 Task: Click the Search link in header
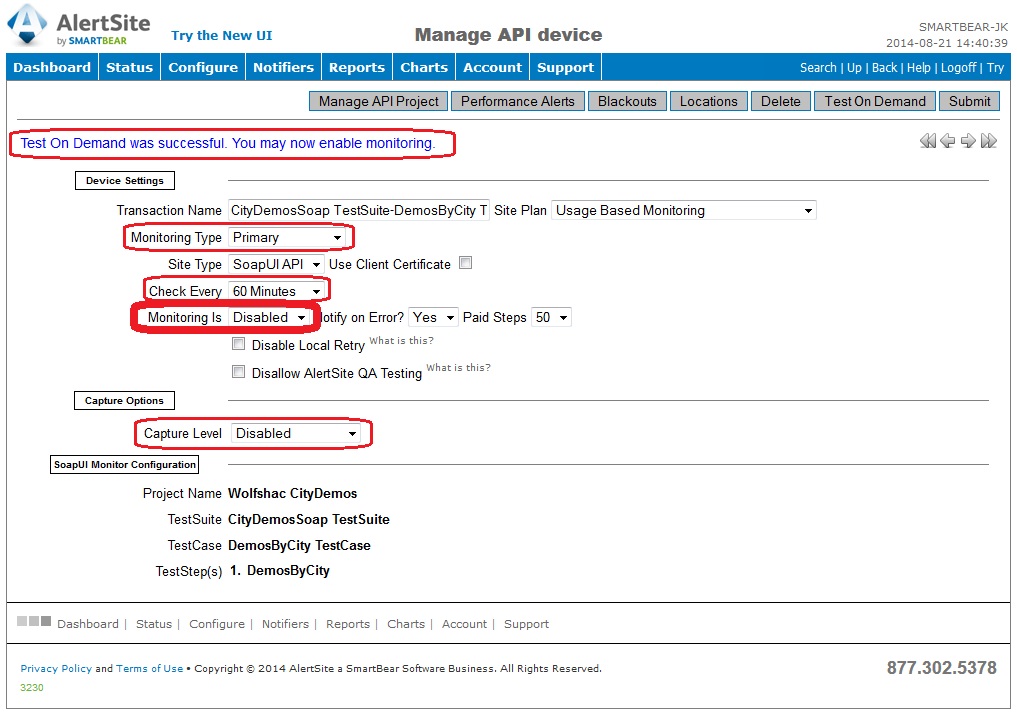pos(818,67)
